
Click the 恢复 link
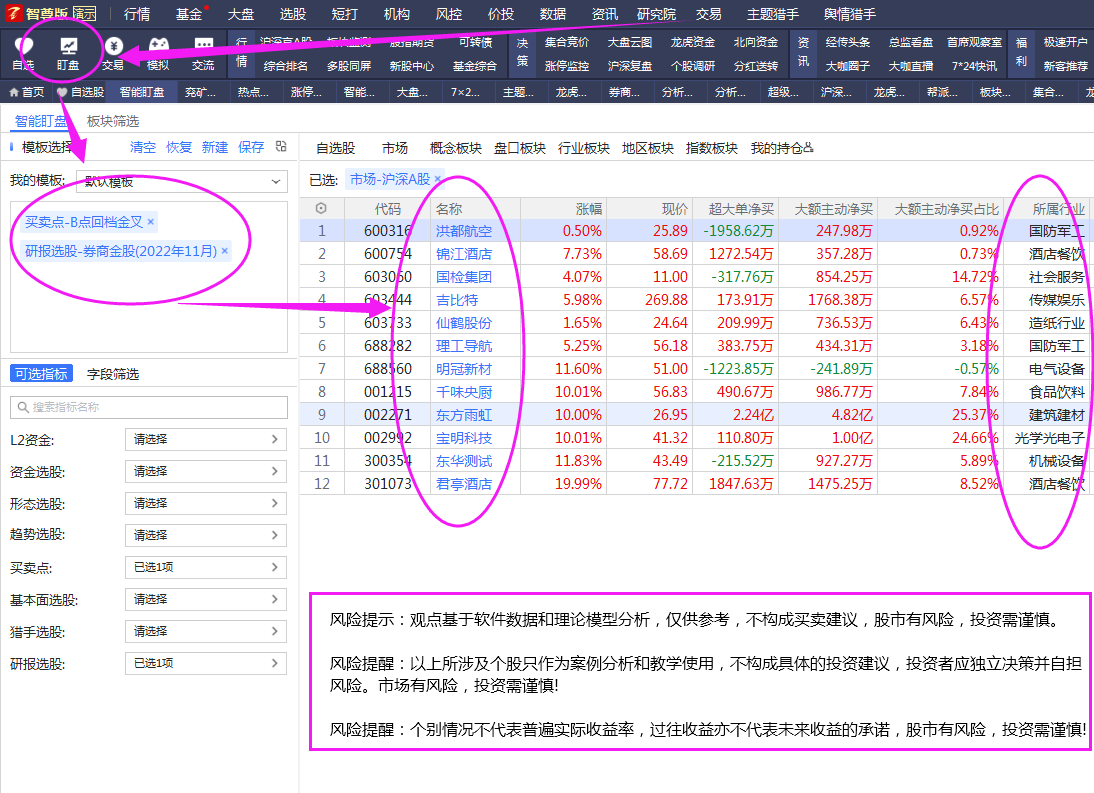pyautogui.click(x=179, y=147)
